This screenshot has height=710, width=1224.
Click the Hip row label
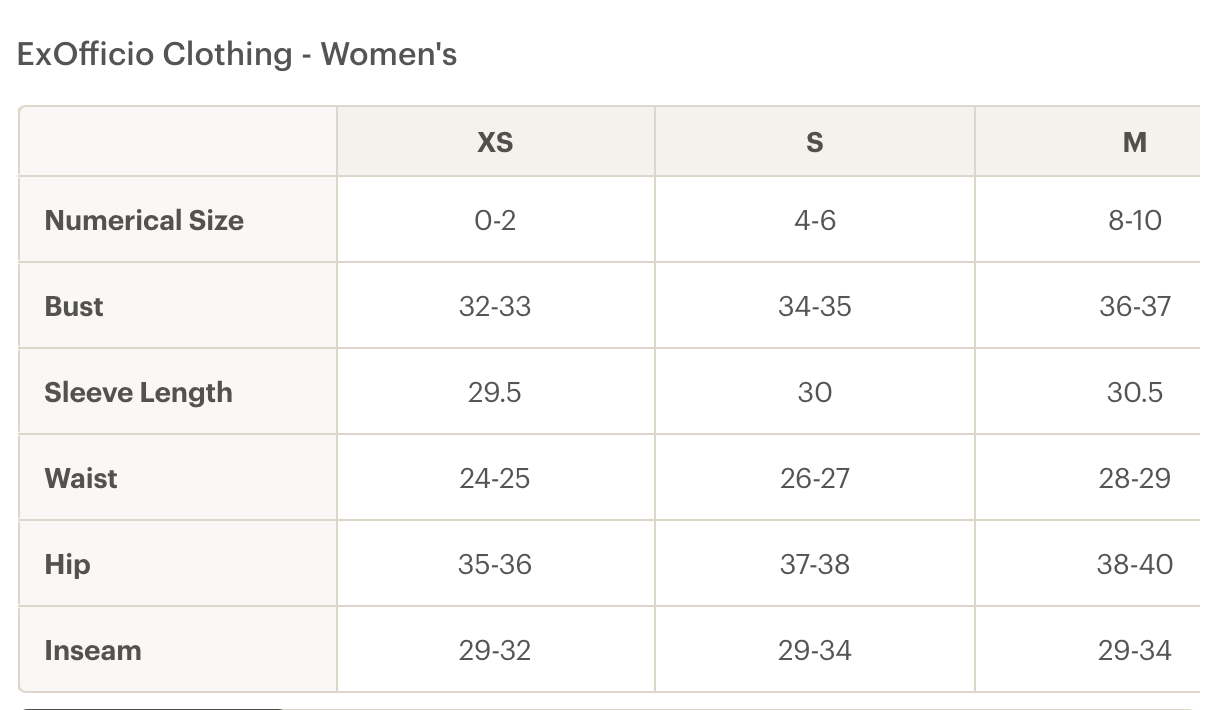(x=67, y=564)
